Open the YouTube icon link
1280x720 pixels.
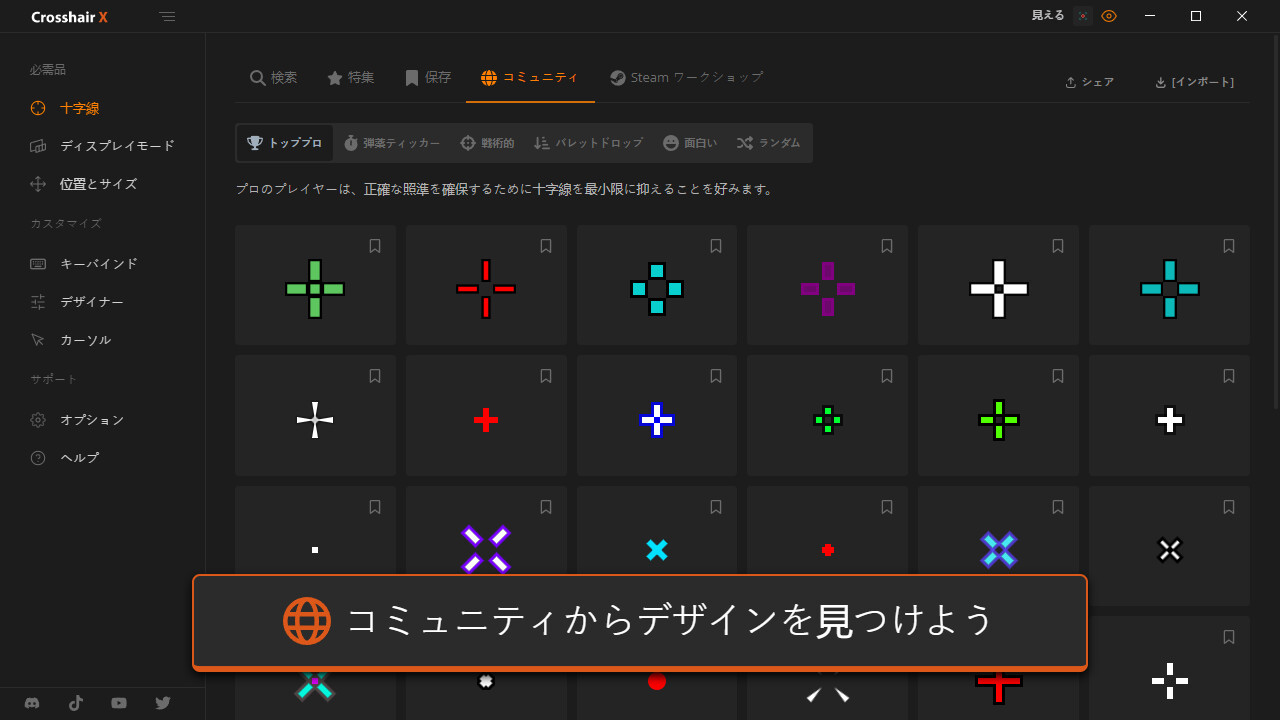click(x=119, y=703)
